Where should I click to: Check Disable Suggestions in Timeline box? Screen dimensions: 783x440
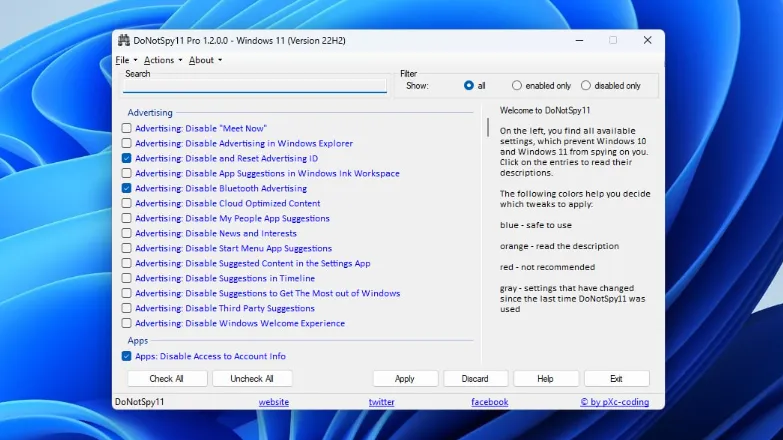(126, 278)
